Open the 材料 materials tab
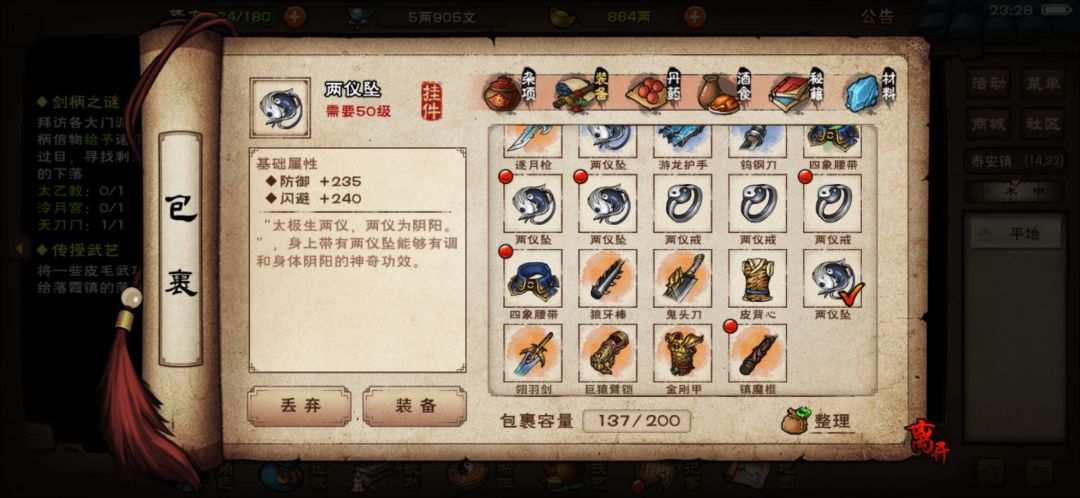Viewport: 1080px width, 498px height. (871, 92)
